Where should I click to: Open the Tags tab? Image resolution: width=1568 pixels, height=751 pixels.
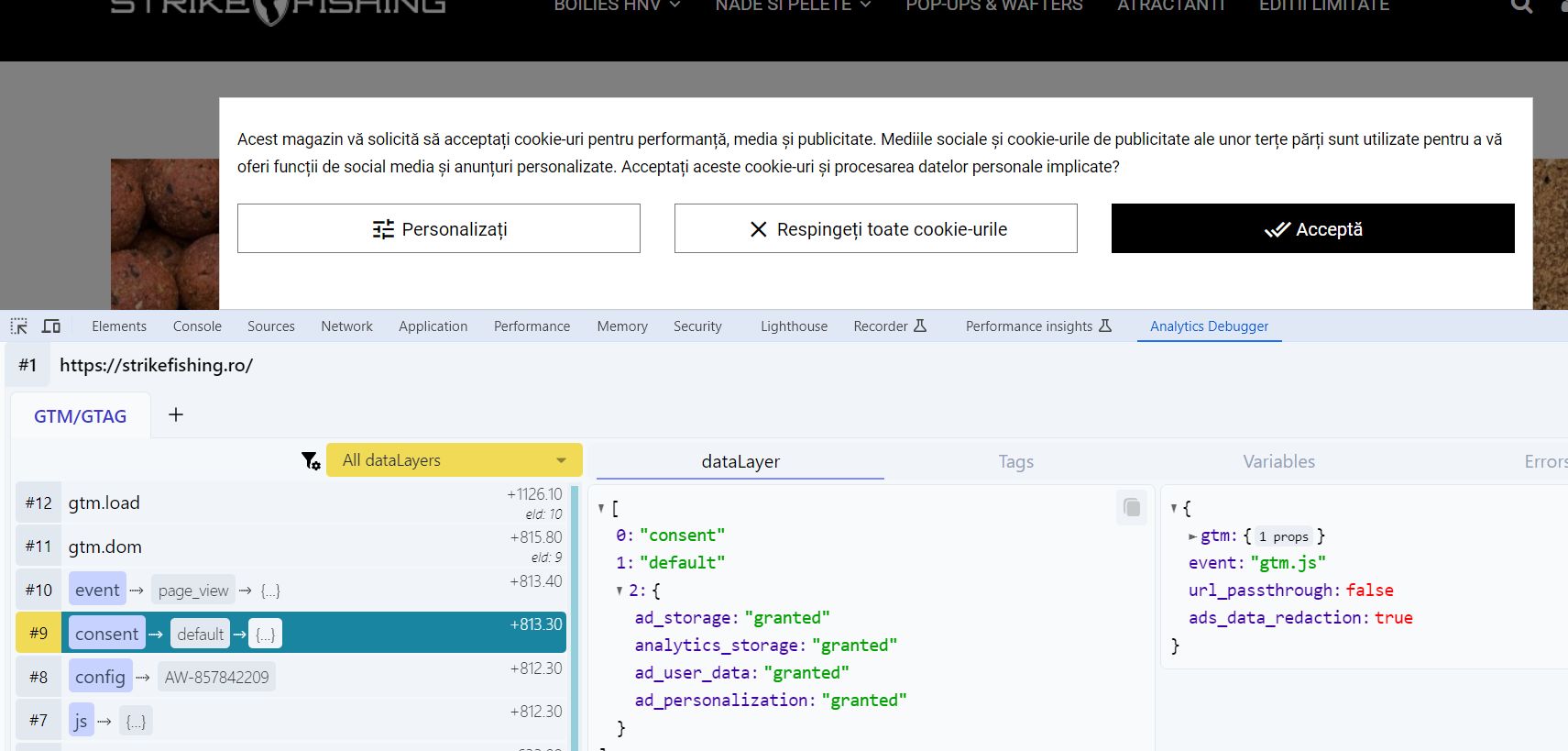click(1015, 461)
